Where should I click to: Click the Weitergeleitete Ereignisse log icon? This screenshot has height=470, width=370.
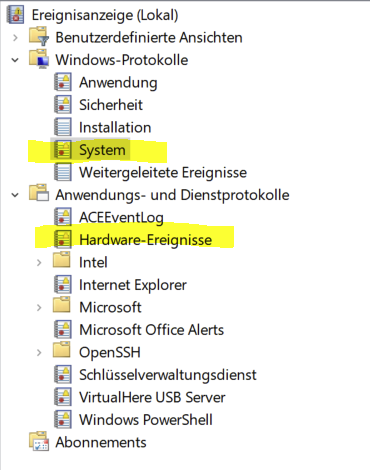coord(63,172)
